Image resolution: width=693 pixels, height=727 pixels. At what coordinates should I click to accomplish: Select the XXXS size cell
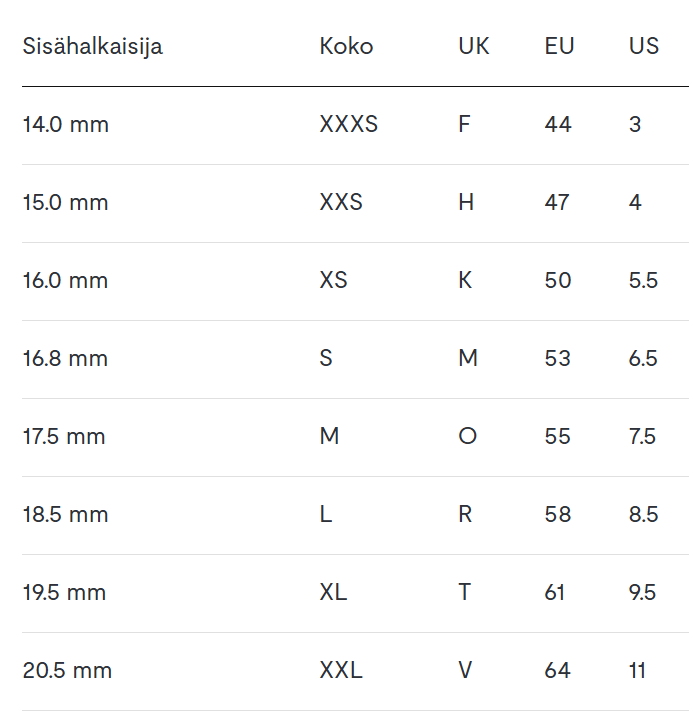[x=349, y=125]
